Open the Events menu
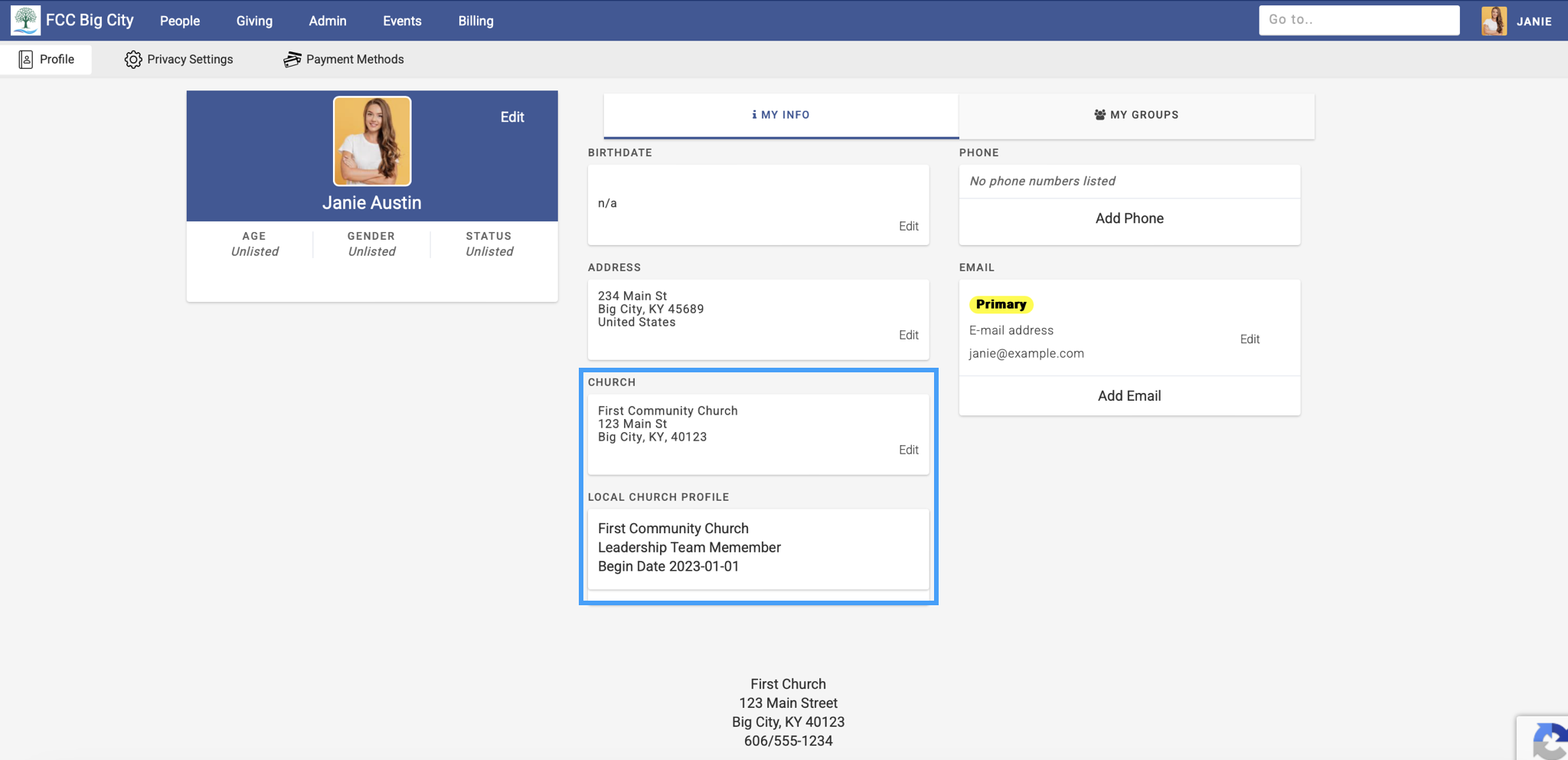1568x760 pixels. pos(402,21)
